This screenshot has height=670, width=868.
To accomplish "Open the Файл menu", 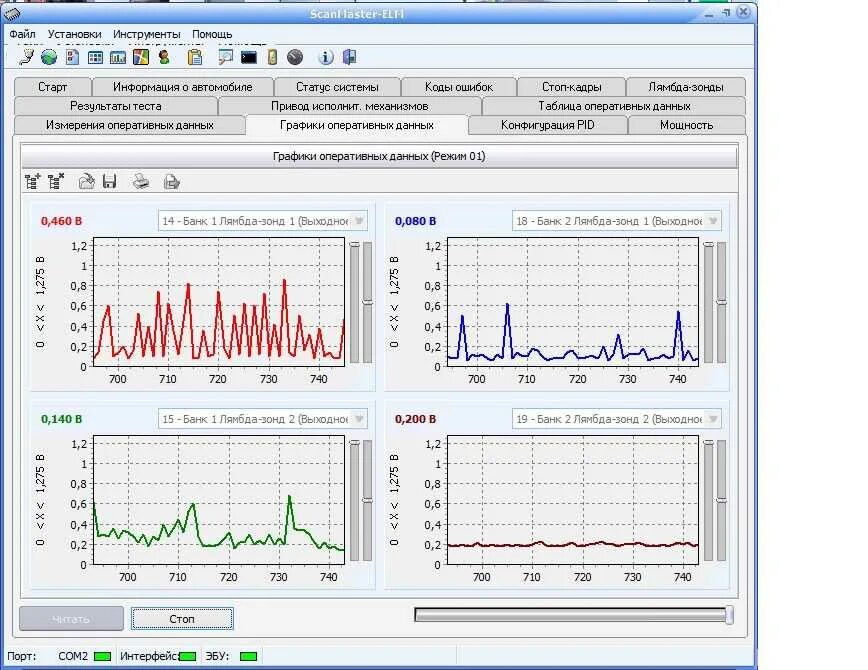I will coord(23,34).
